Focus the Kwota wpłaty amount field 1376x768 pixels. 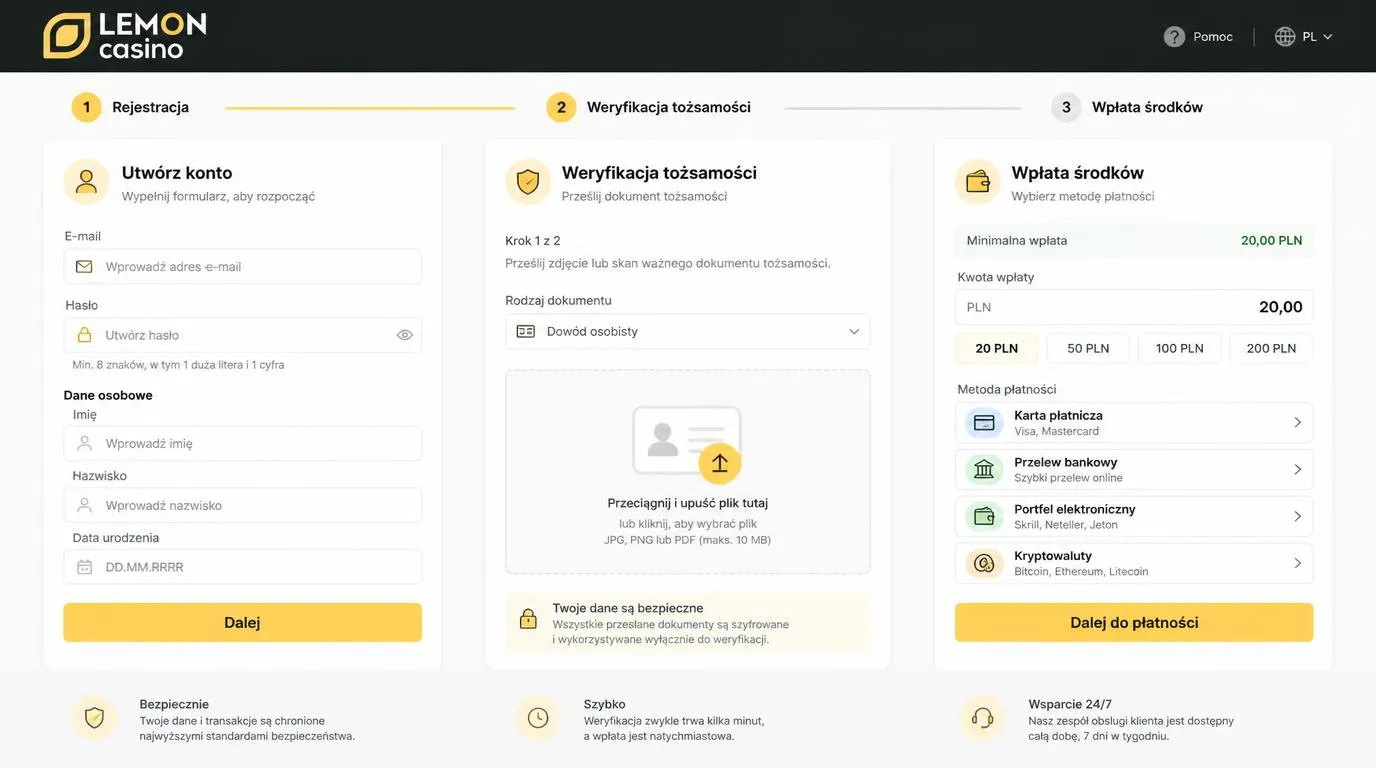1134,307
